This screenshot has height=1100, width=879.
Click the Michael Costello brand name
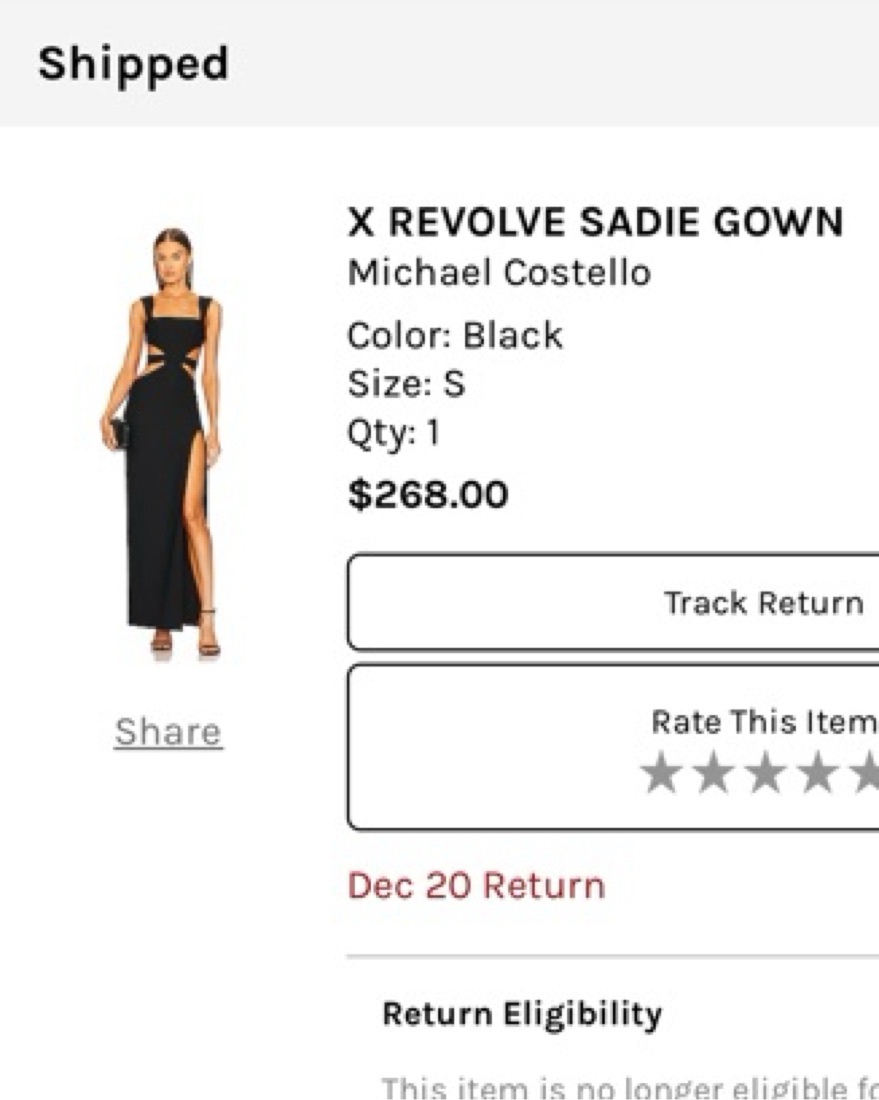499,272
